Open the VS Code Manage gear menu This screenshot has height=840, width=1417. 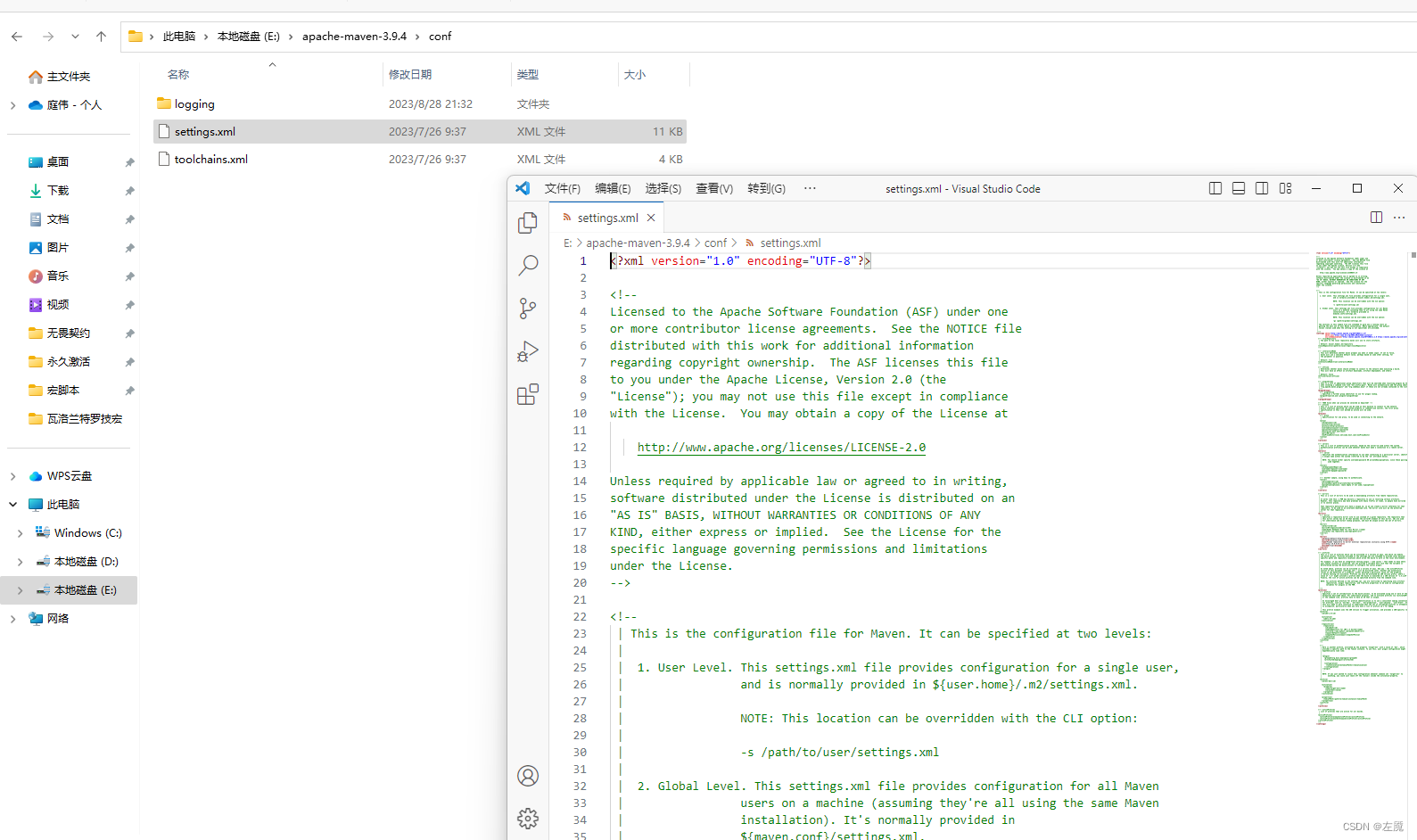(x=528, y=819)
